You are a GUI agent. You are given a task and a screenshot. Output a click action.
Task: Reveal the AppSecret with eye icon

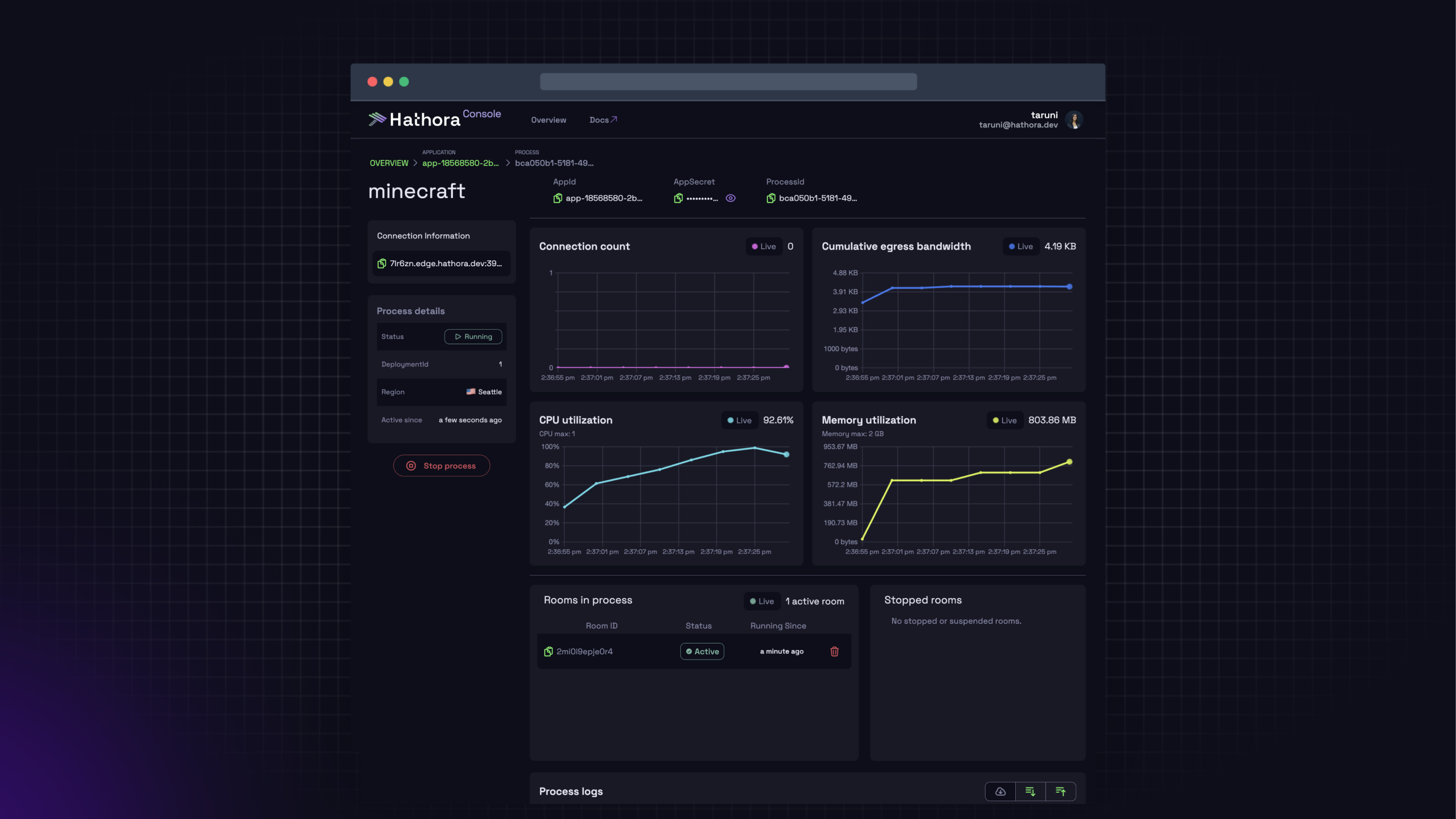pyautogui.click(x=730, y=198)
